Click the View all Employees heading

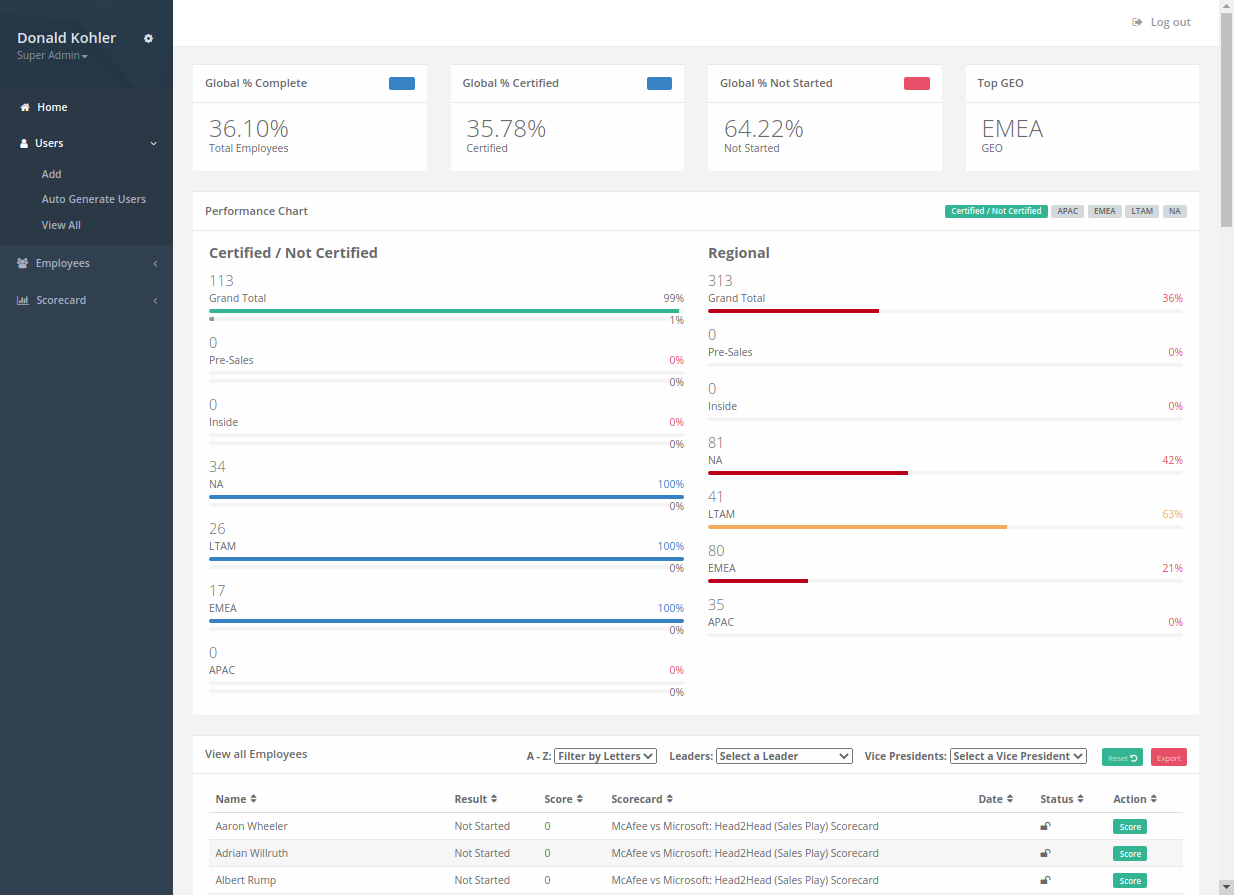256,754
